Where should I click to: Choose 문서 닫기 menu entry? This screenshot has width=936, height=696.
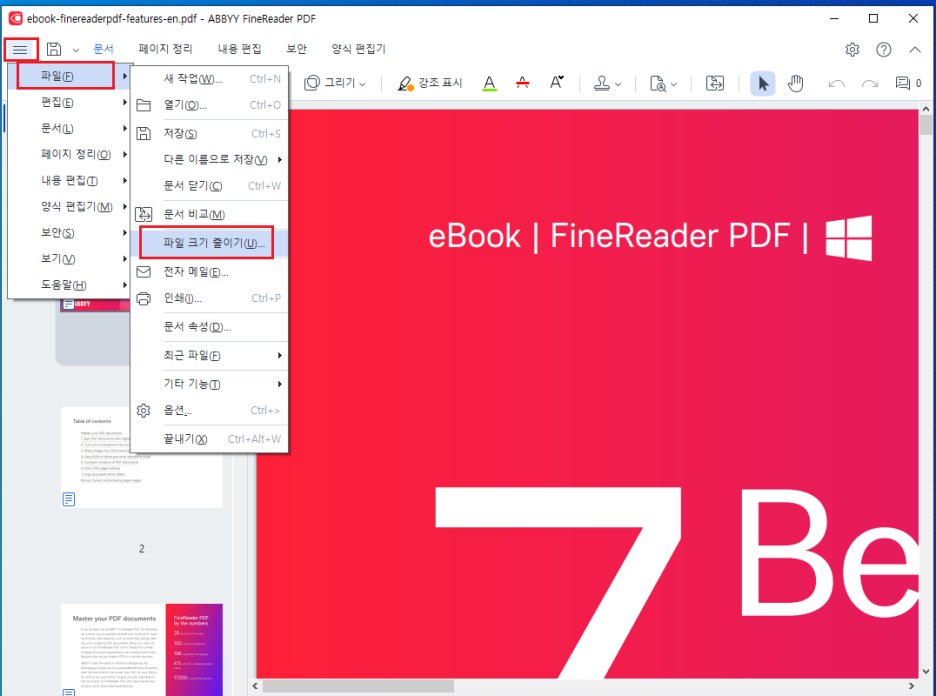coord(210,186)
